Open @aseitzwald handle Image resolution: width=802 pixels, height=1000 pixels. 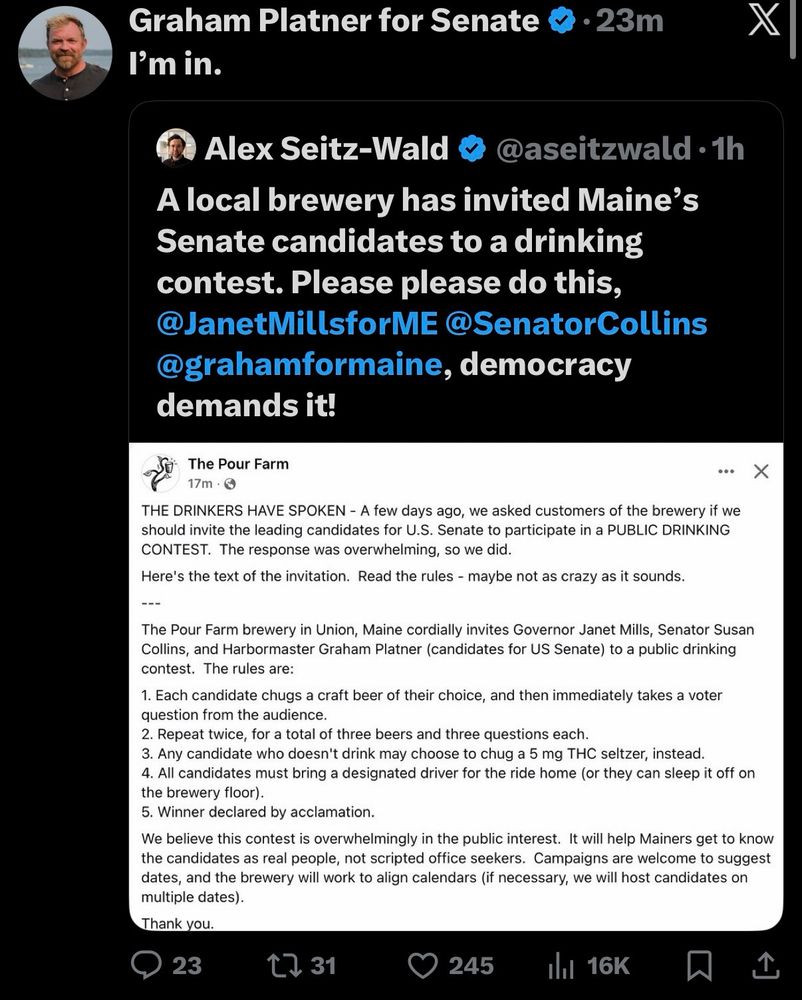point(593,149)
